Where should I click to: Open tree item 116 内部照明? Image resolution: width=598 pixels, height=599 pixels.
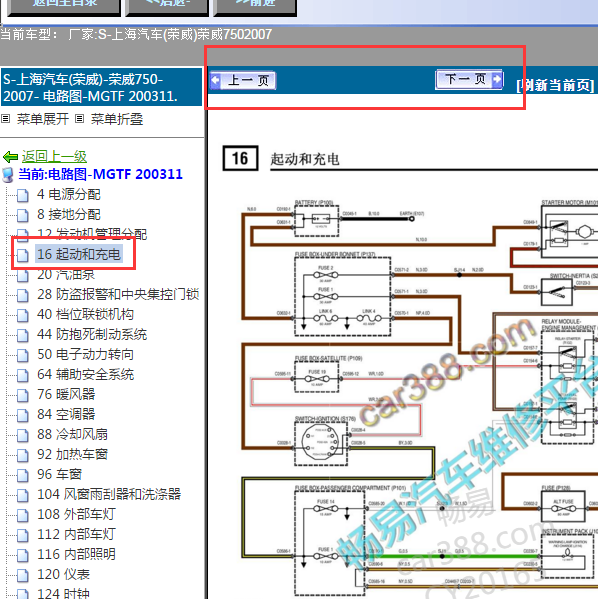pos(76,554)
